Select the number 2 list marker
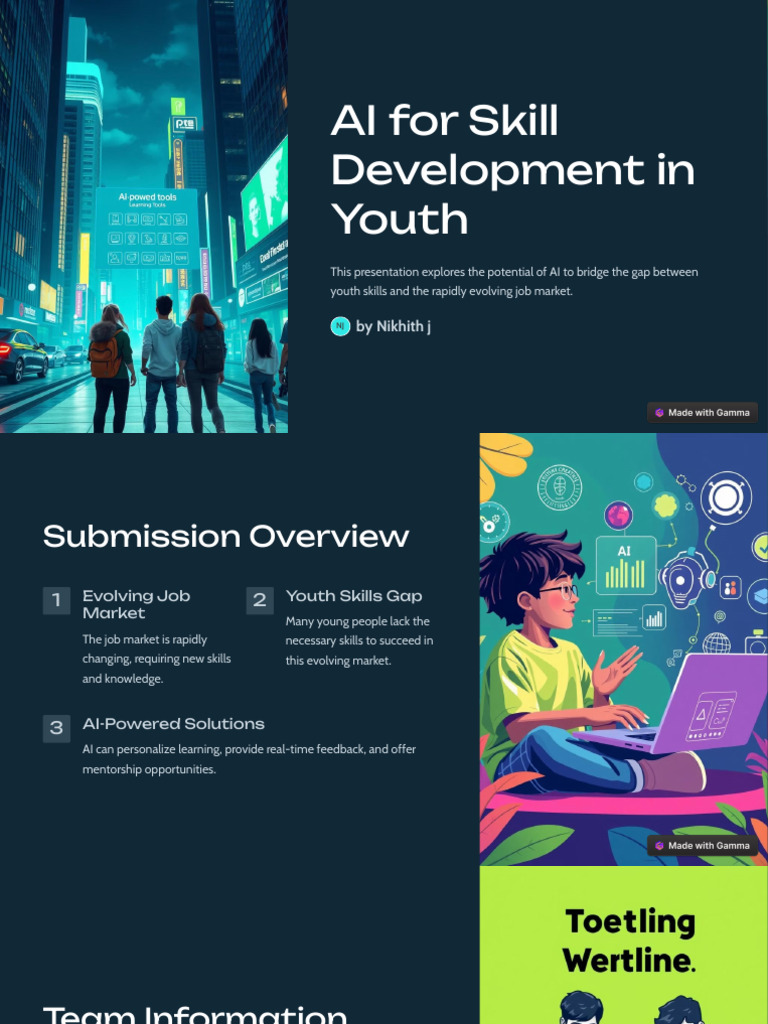 coord(259,600)
